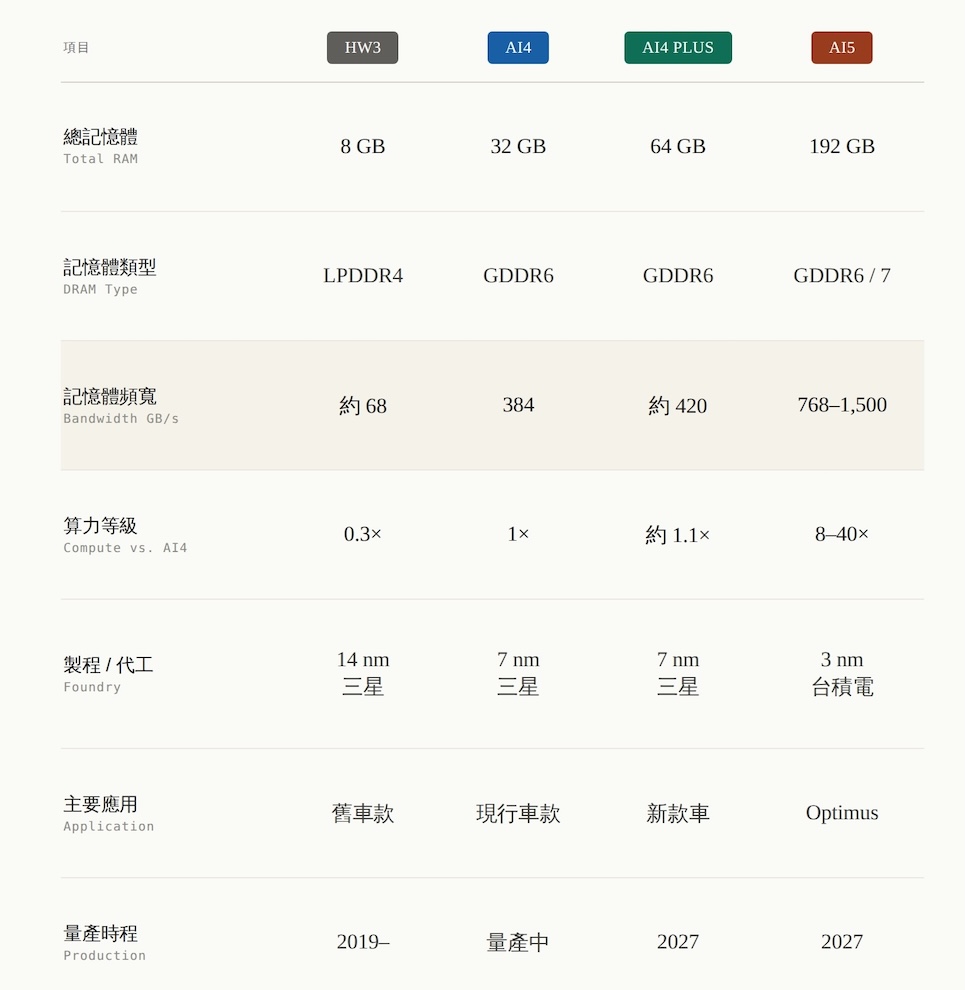Click the 量產中 production status cell

point(517,942)
